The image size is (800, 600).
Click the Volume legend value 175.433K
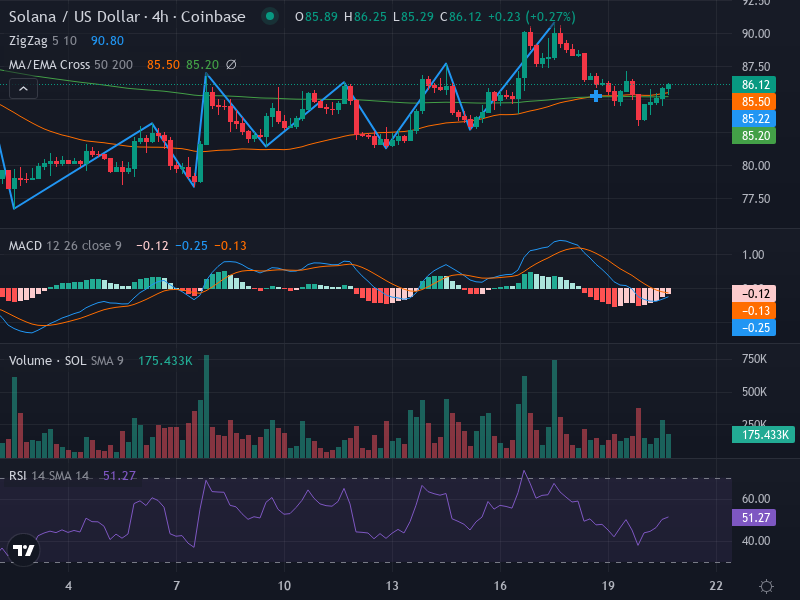click(x=165, y=361)
